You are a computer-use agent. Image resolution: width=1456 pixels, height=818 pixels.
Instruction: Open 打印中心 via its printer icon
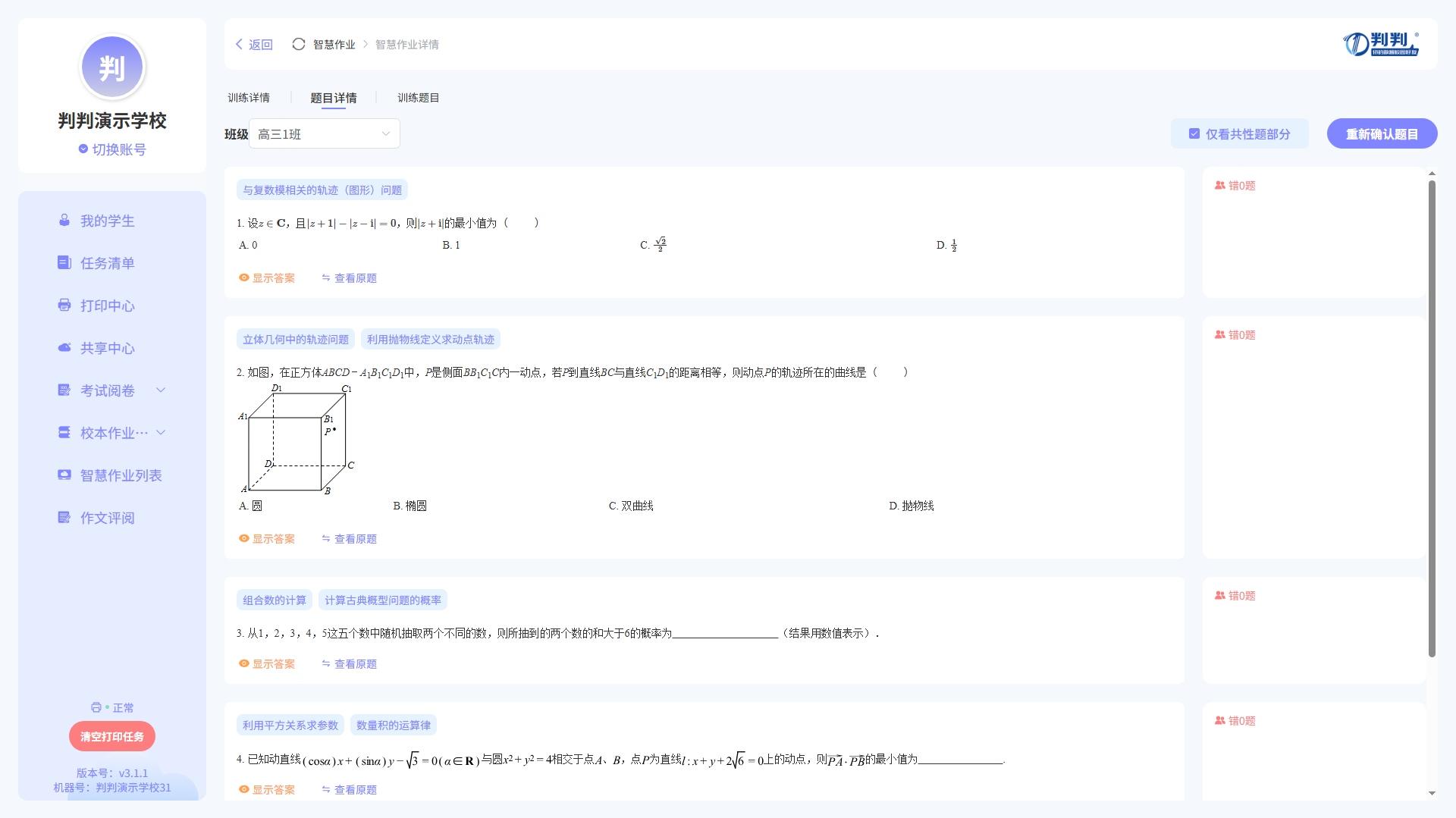coord(64,306)
